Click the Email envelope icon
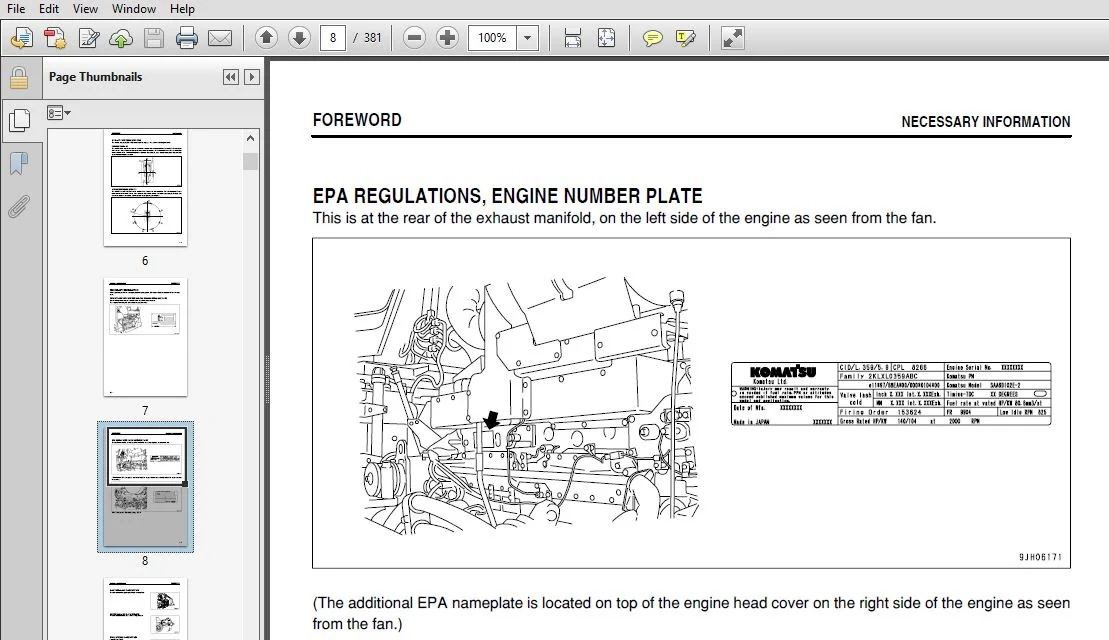The width and height of the screenshot is (1109, 640). 220,38
